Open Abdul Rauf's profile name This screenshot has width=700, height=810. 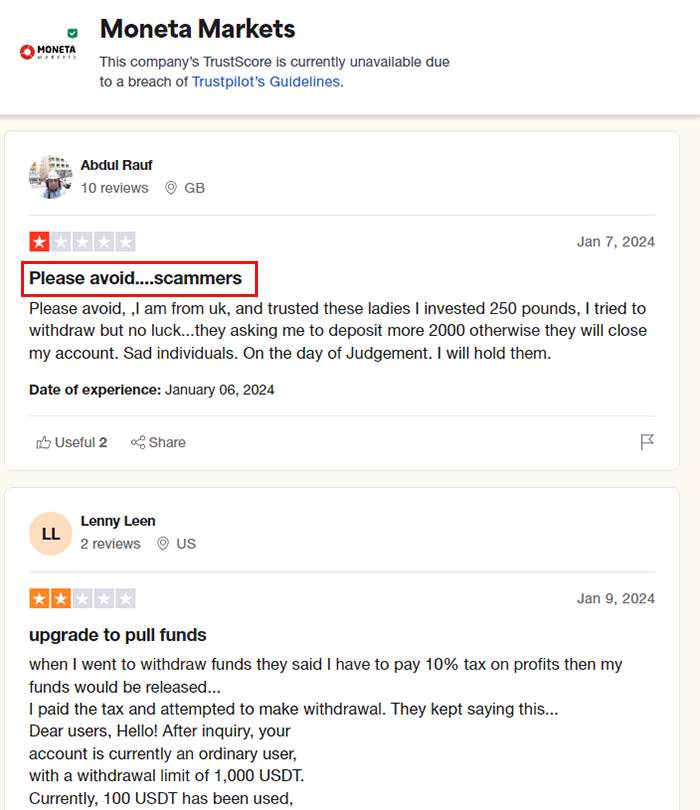pos(116,165)
